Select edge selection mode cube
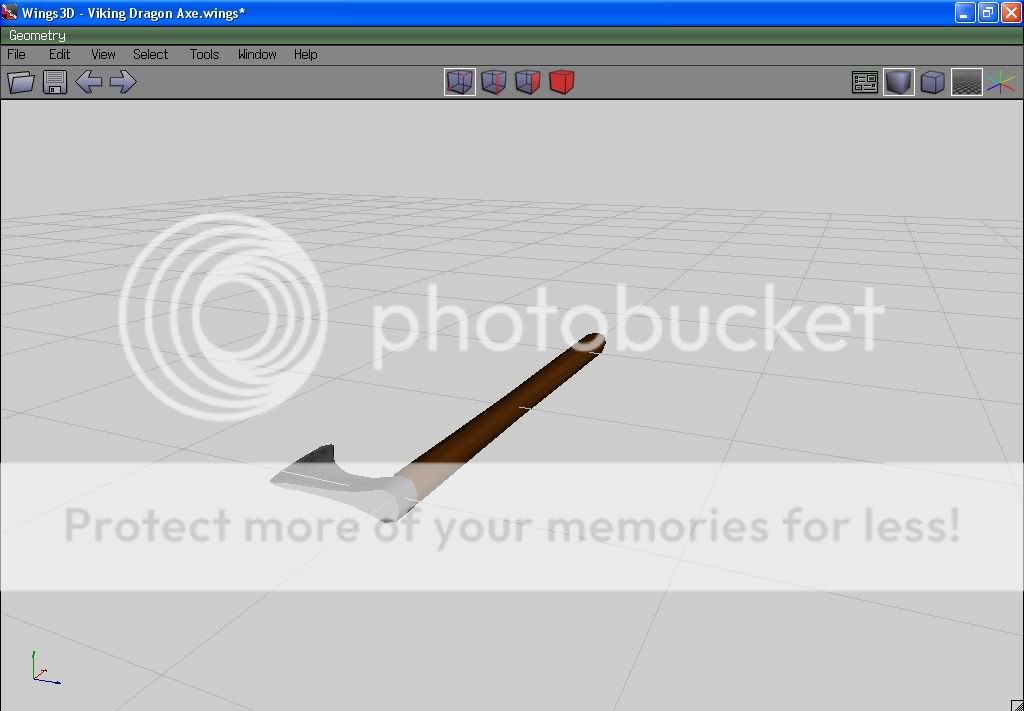Viewport: 1024px width, 711px height. [493, 82]
